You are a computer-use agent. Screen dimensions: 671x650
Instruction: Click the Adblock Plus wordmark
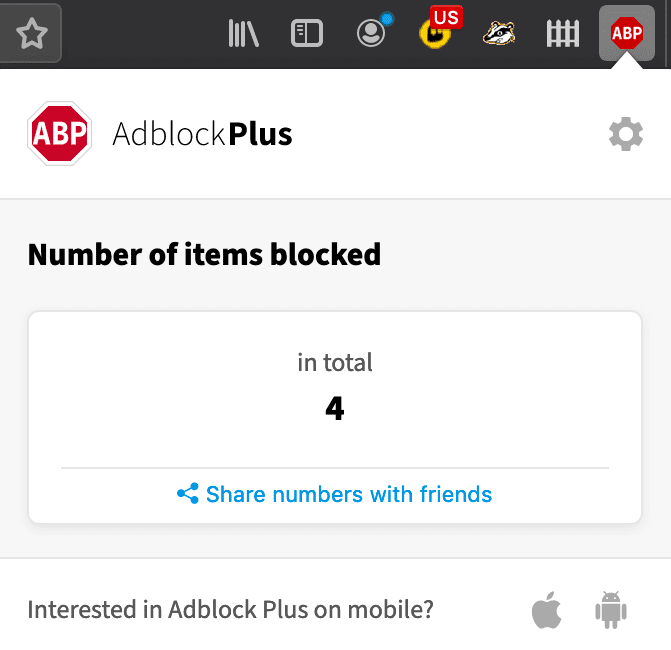tap(202, 133)
